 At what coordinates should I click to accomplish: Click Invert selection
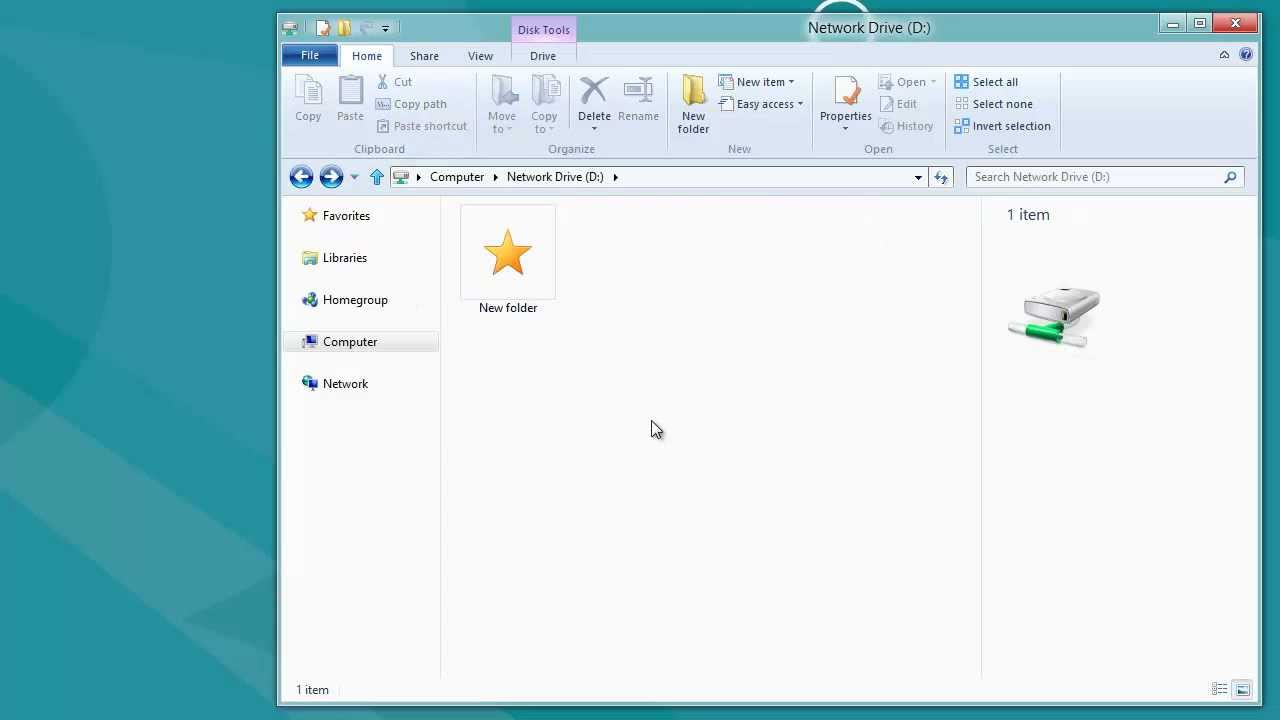(x=1003, y=126)
